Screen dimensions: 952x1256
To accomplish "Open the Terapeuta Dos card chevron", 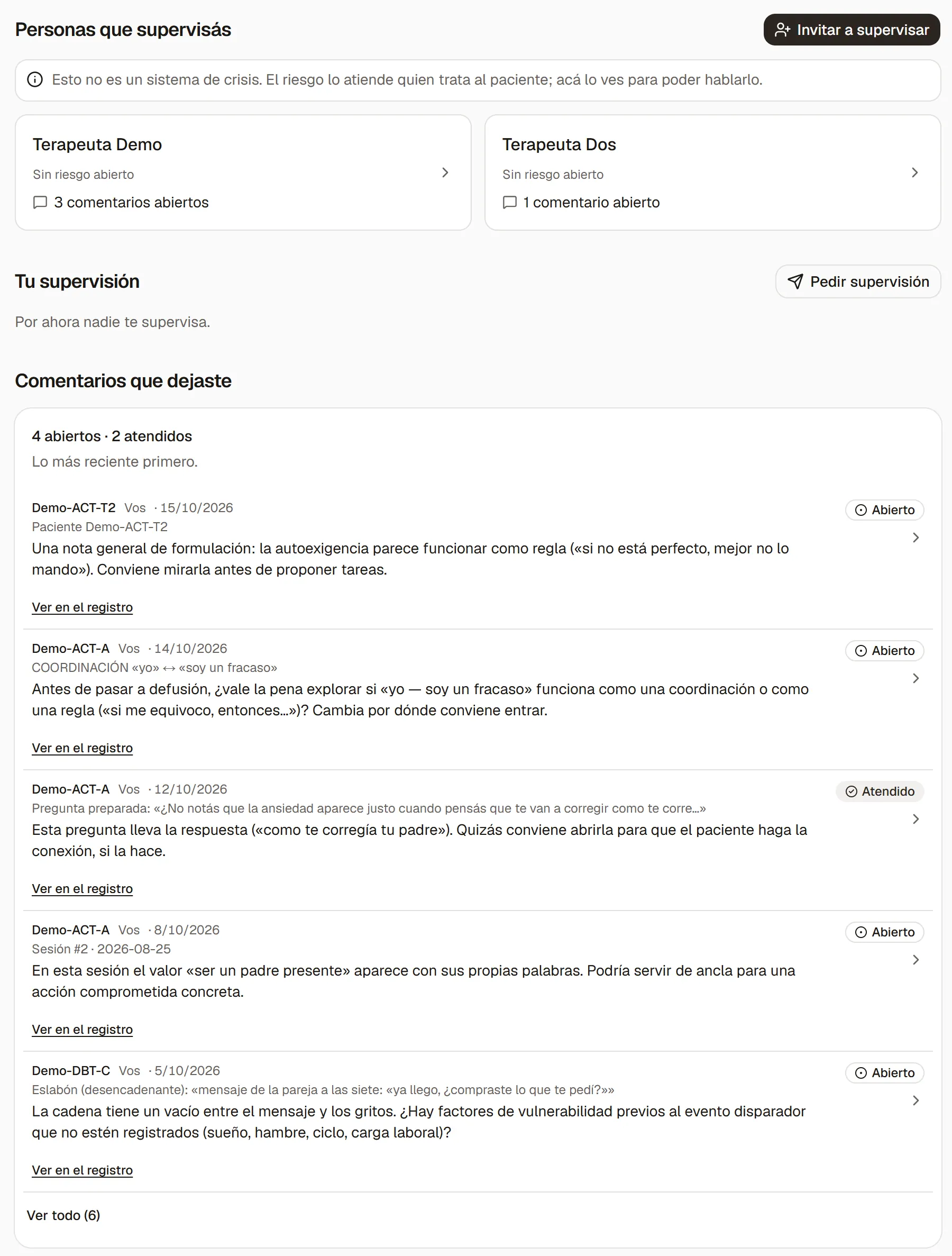I will tap(914, 172).
